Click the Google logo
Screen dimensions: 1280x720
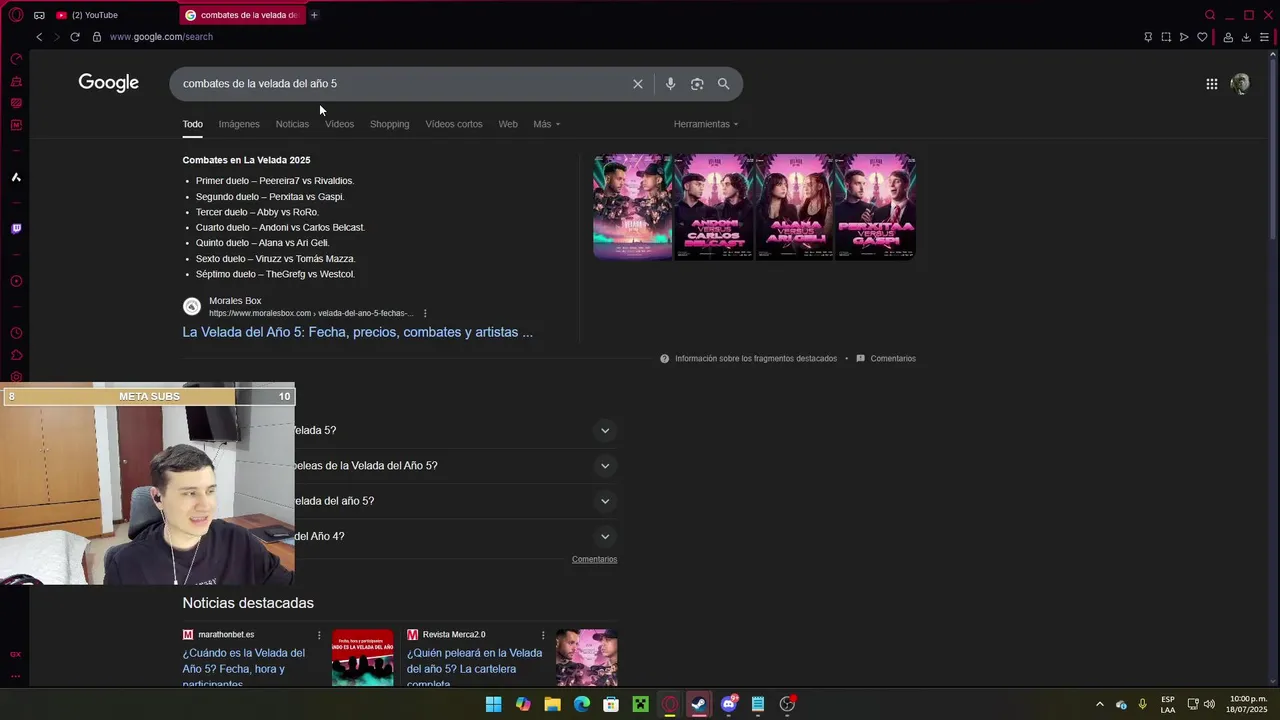point(109,83)
